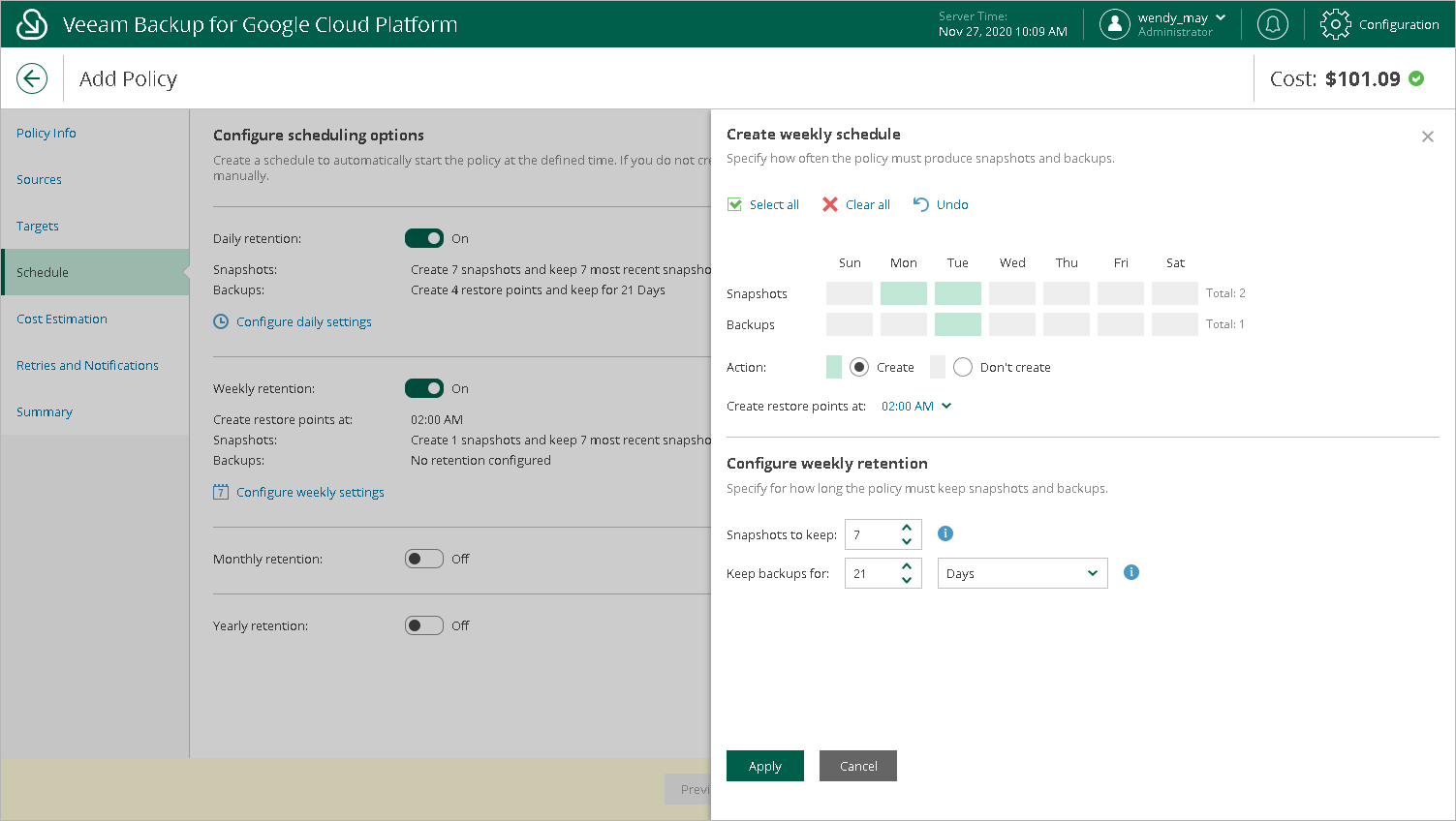Select the Don't create radio button
This screenshot has height=821, width=1456.
963,367
